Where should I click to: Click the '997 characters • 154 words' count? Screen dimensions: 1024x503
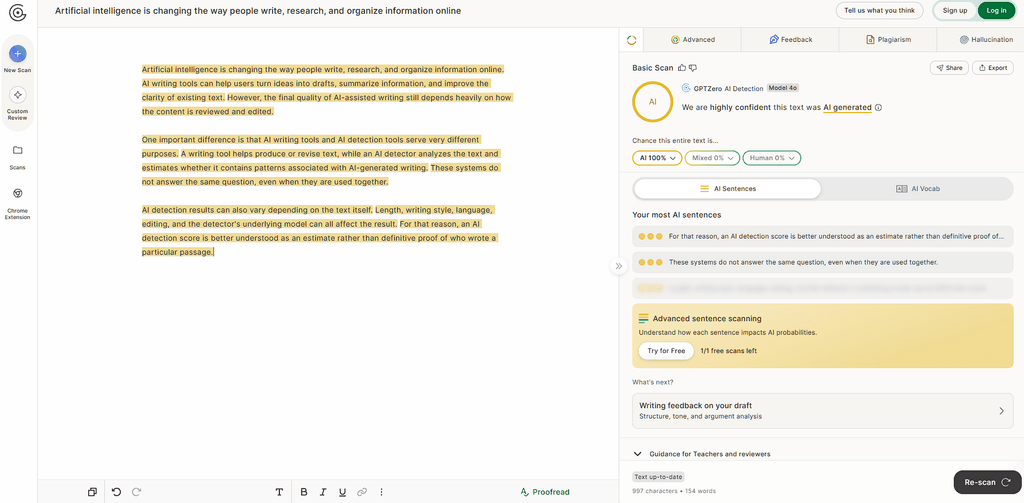coord(674,491)
